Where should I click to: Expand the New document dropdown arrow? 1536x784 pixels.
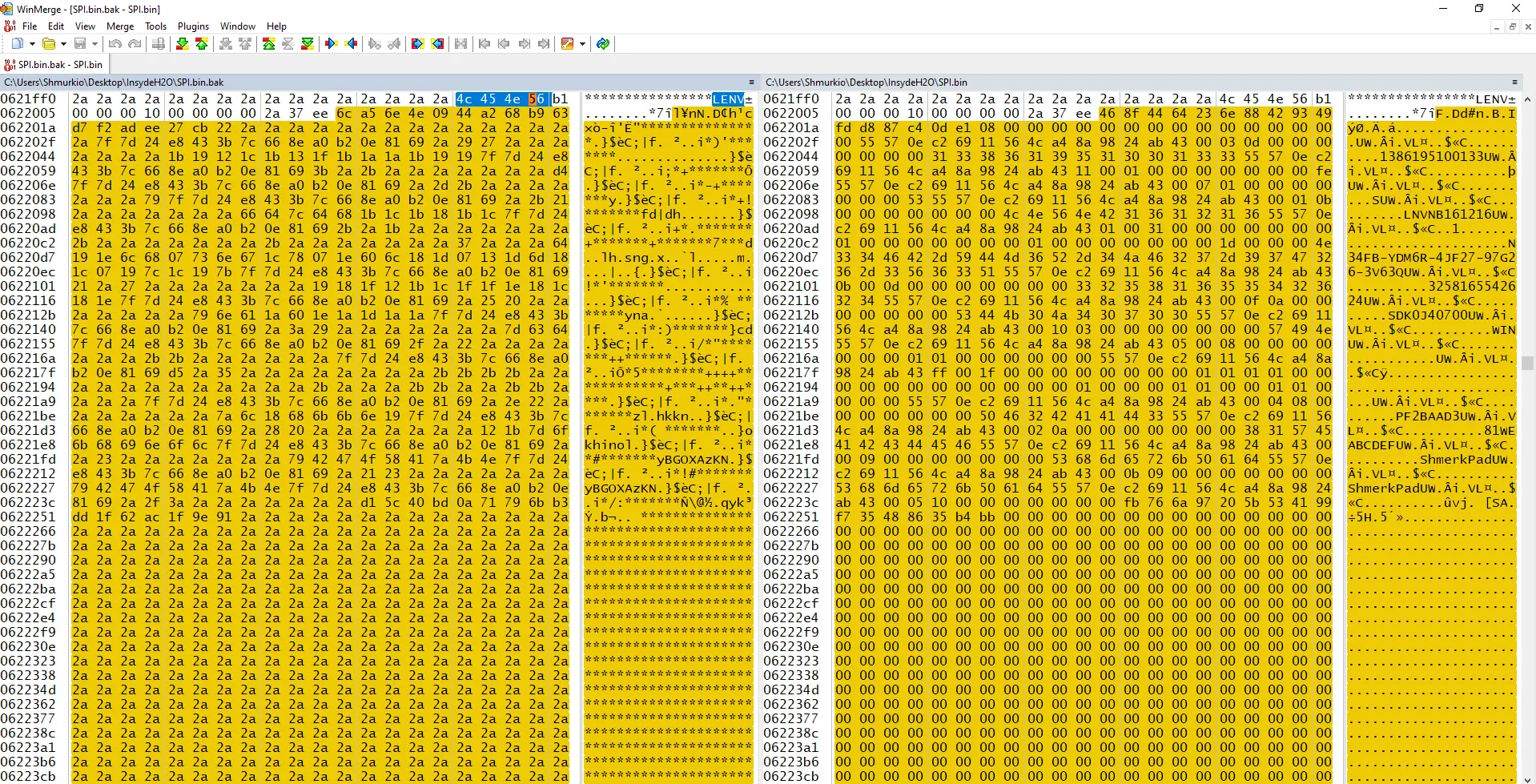[x=31, y=44]
